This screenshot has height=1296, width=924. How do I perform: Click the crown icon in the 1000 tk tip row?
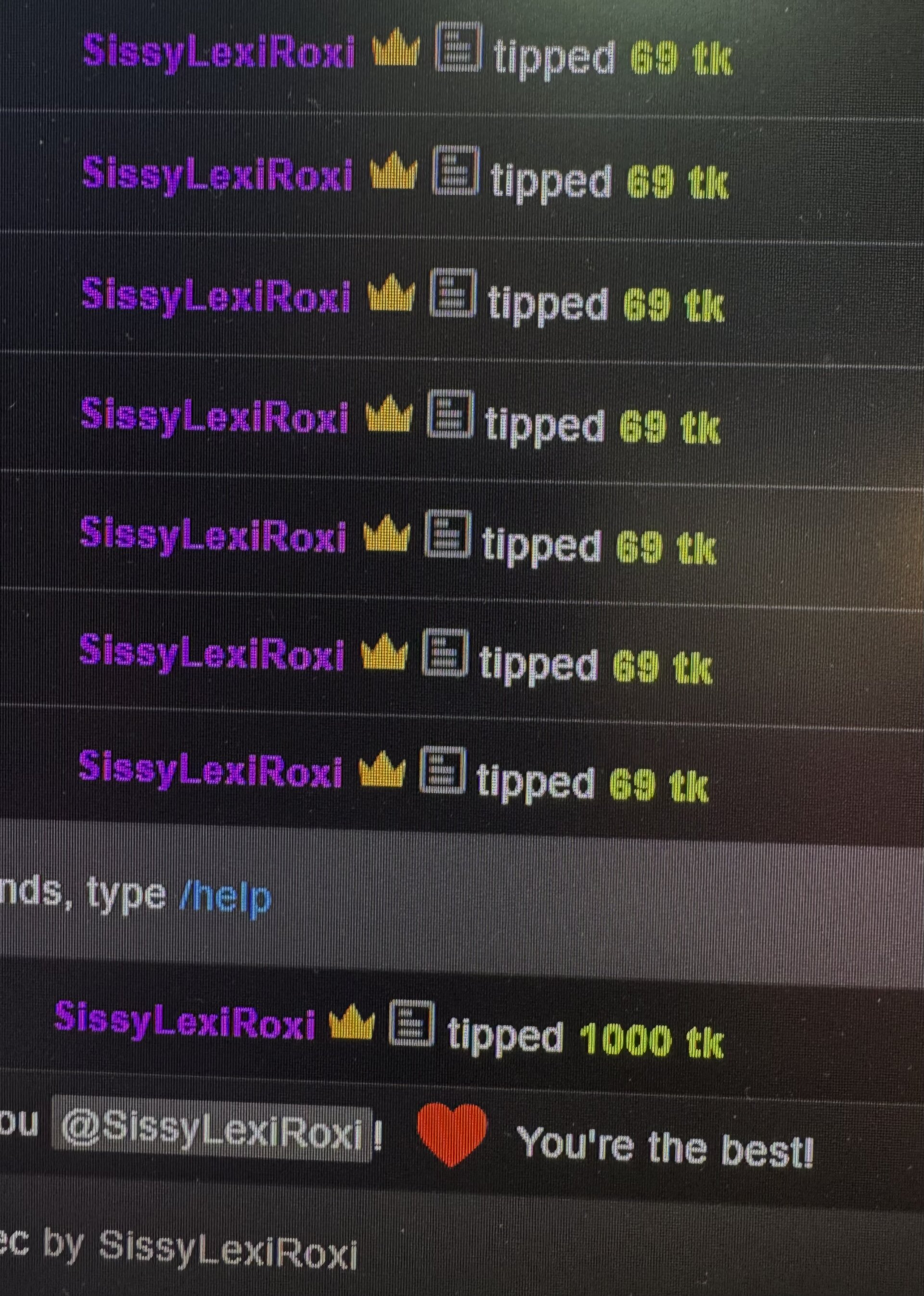pyautogui.click(x=352, y=1021)
